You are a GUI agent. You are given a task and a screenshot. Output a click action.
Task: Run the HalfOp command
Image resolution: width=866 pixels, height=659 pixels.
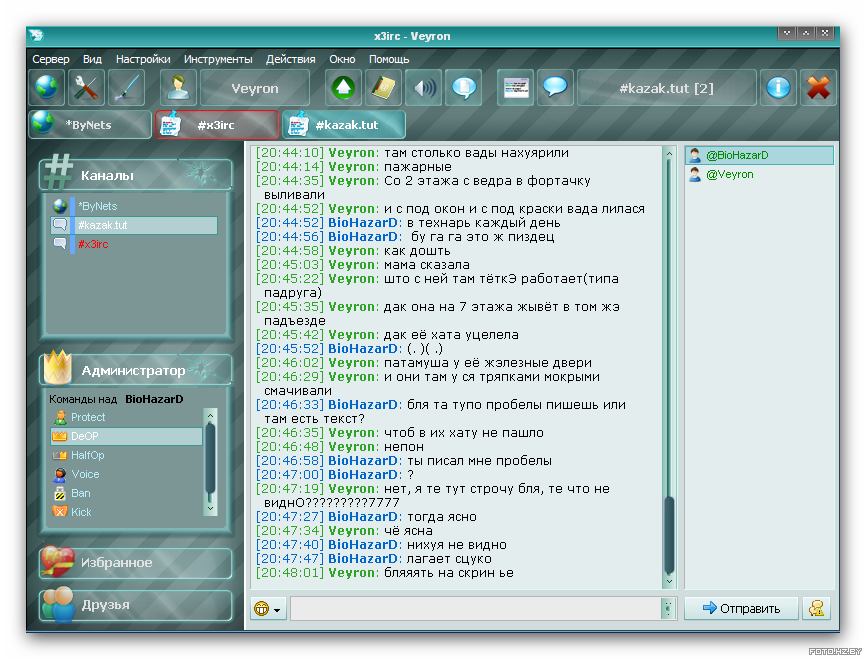click(126, 455)
